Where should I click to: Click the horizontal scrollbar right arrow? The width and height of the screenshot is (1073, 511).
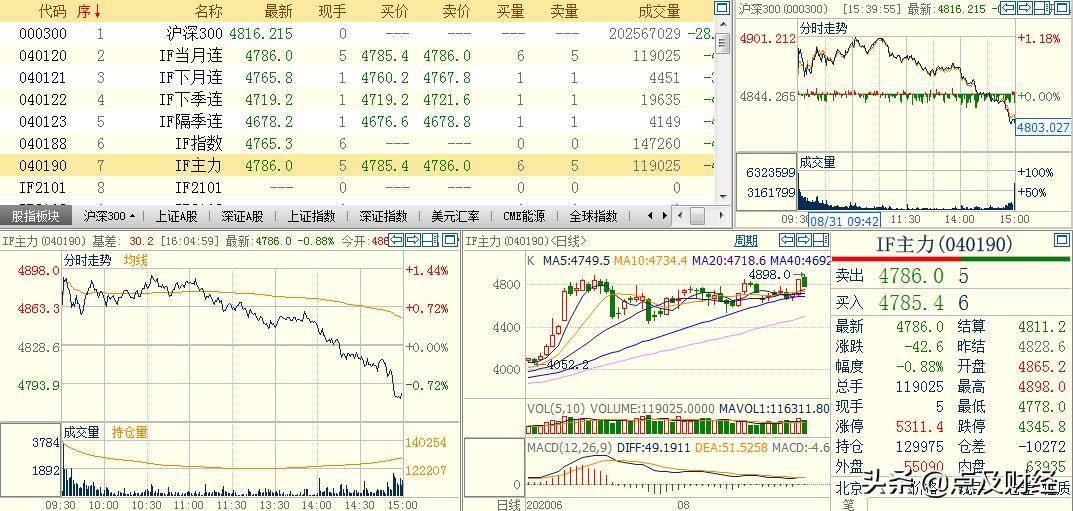pos(721,216)
